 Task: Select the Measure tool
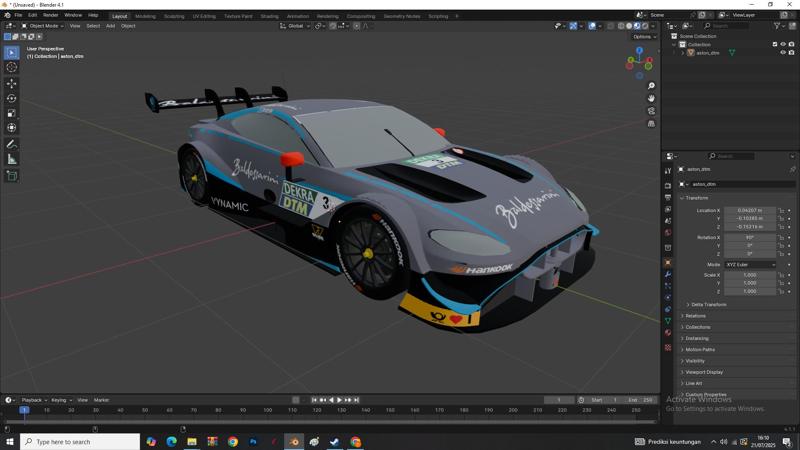(x=12, y=160)
